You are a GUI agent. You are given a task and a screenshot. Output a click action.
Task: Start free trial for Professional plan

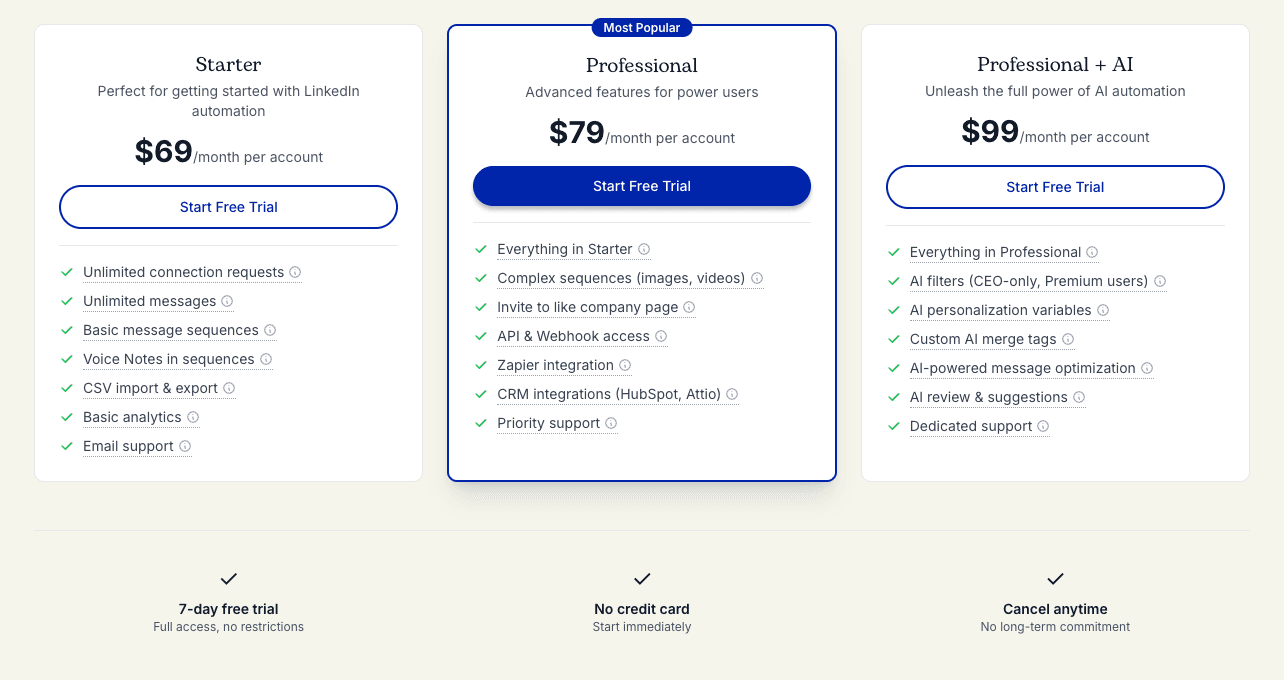coord(642,186)
